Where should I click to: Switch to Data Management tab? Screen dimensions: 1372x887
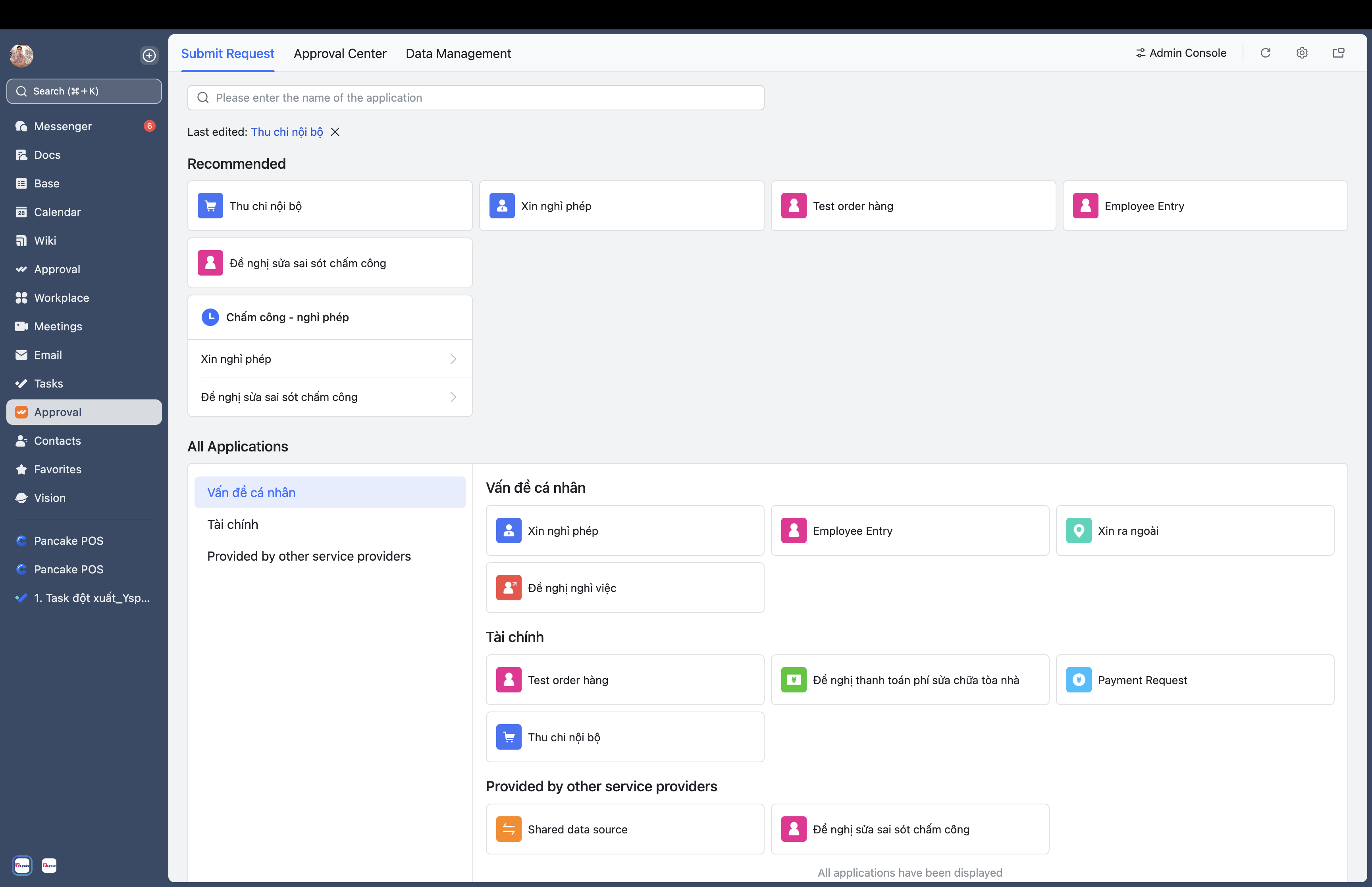pyautogui.click(x=458, y=53)
